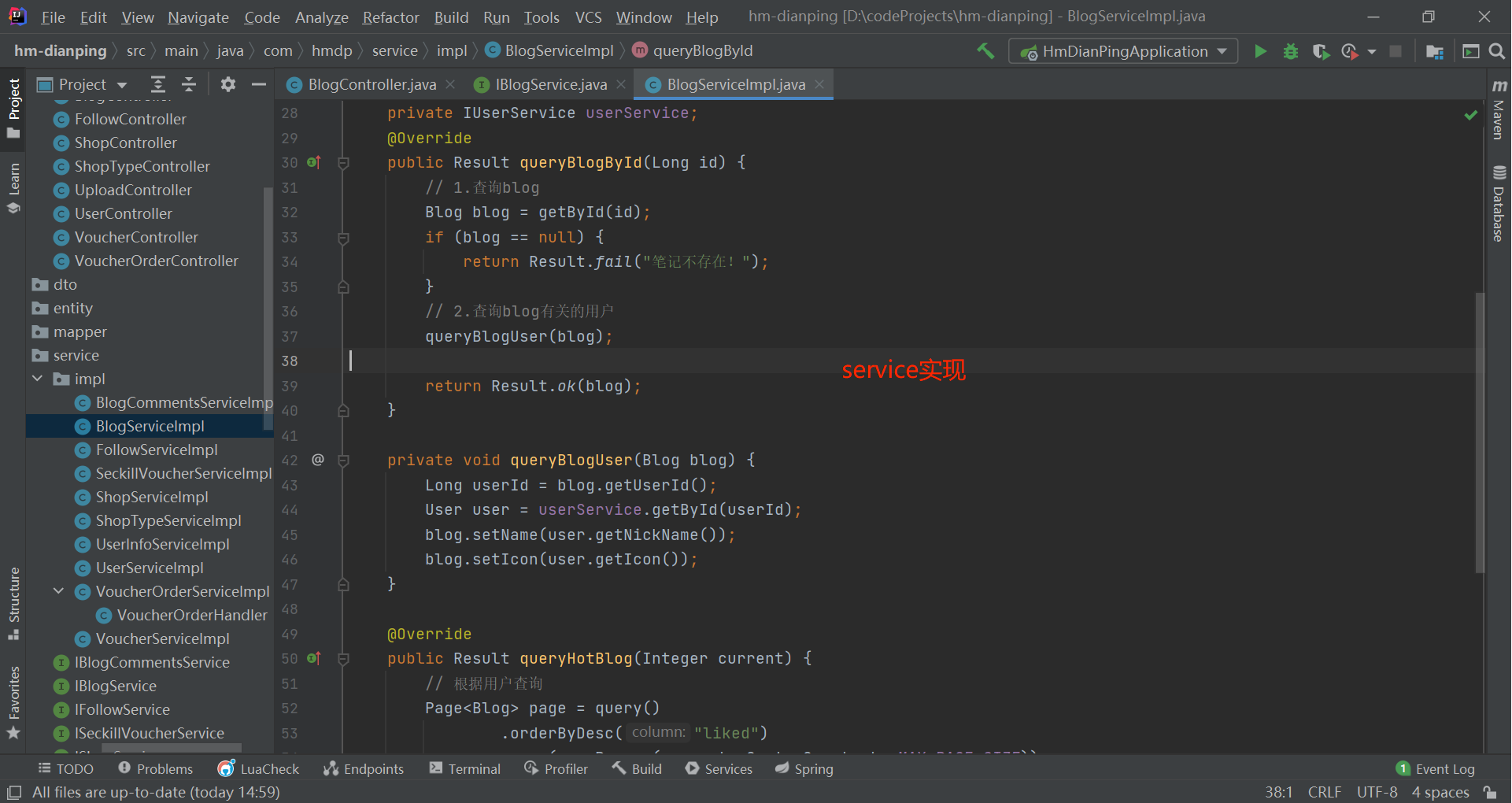Close the BlogServiceImpl.java tab
This screenshot has width=1512, height=803.
[819, 83]
